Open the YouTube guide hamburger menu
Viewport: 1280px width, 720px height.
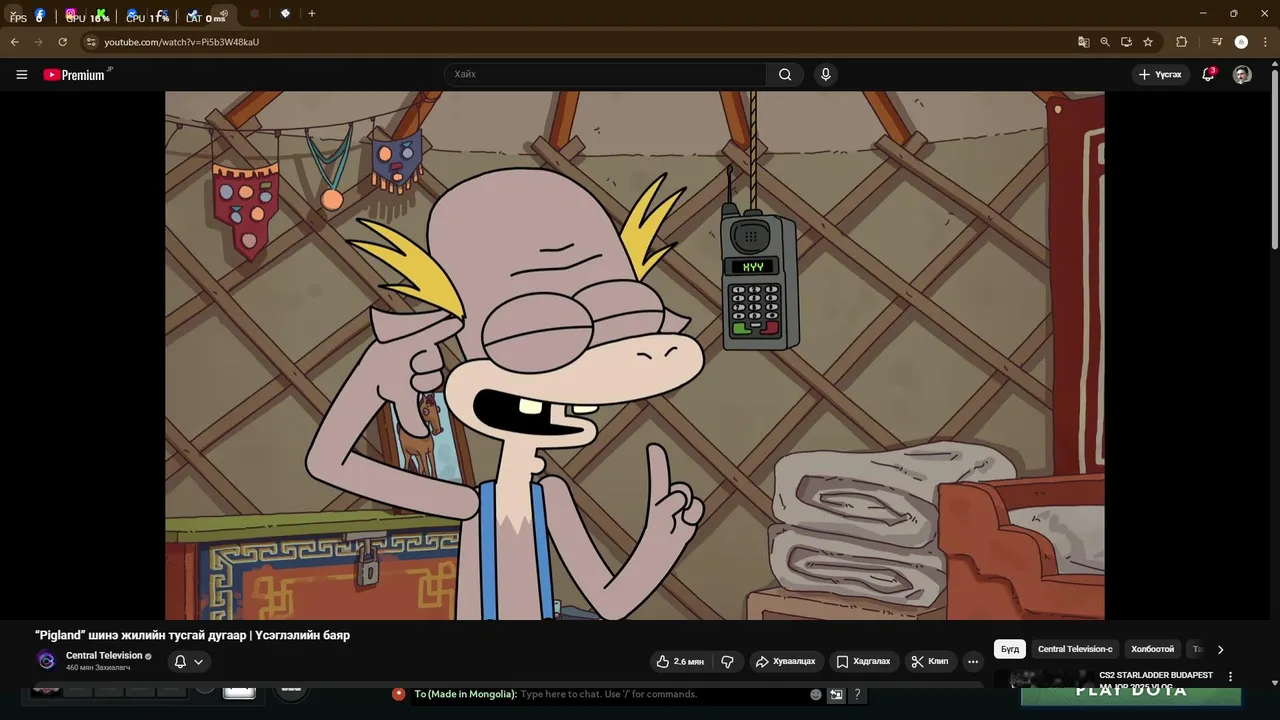click(x=21, y=74)
